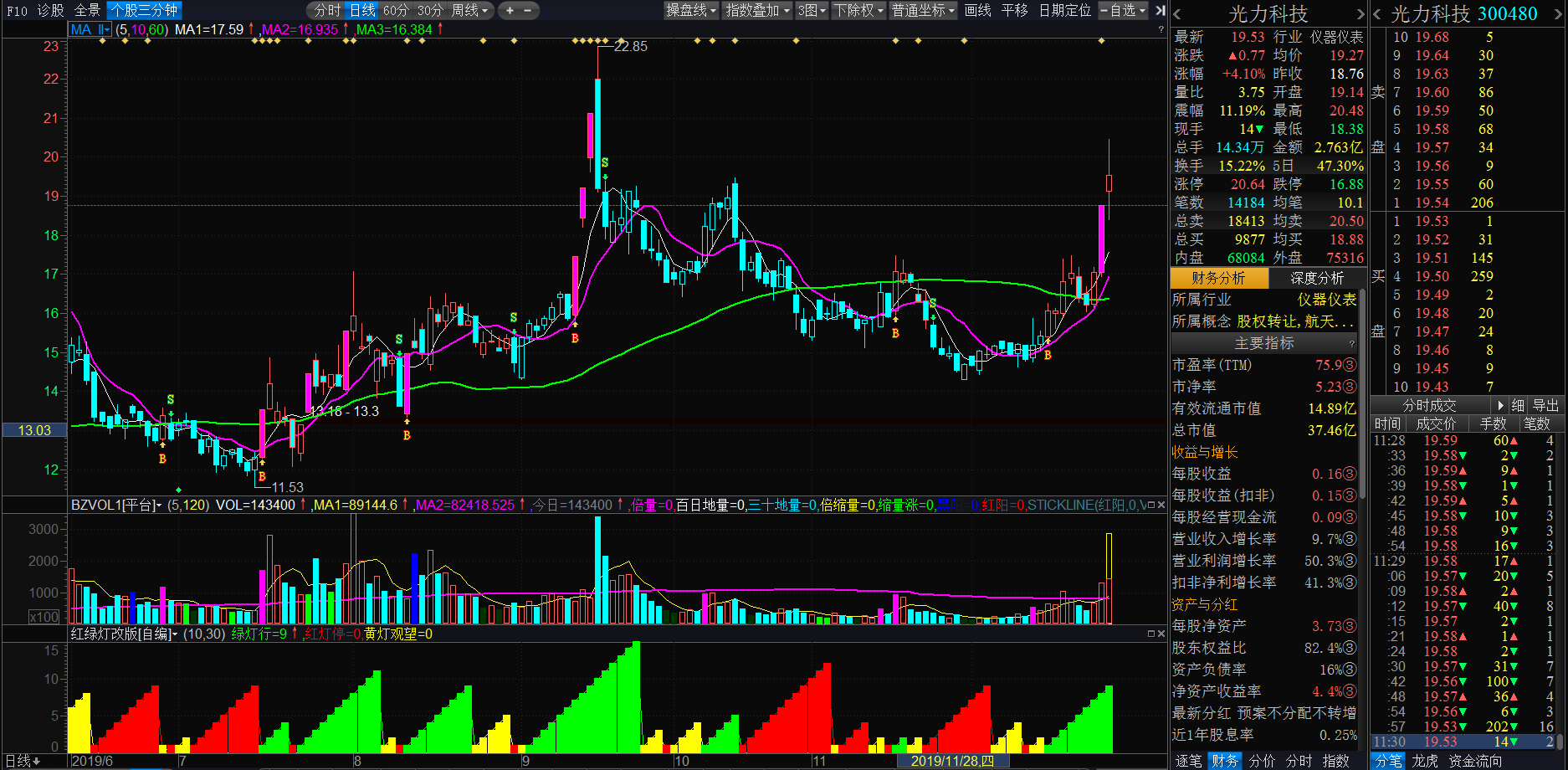The image size is (1568, 770).
Task: Zoom in chart with plus icon
Action: pyautogui.click(x=510, y=11)
